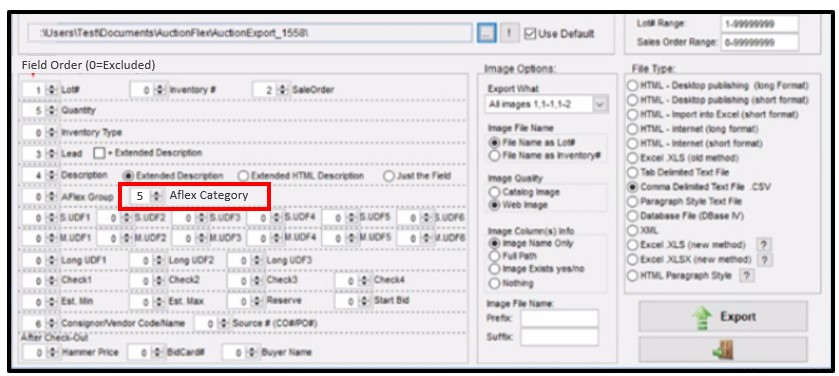Click the Export button with green arrow
The width and height of the screenshot is (839, 376).
pos(723,317)
